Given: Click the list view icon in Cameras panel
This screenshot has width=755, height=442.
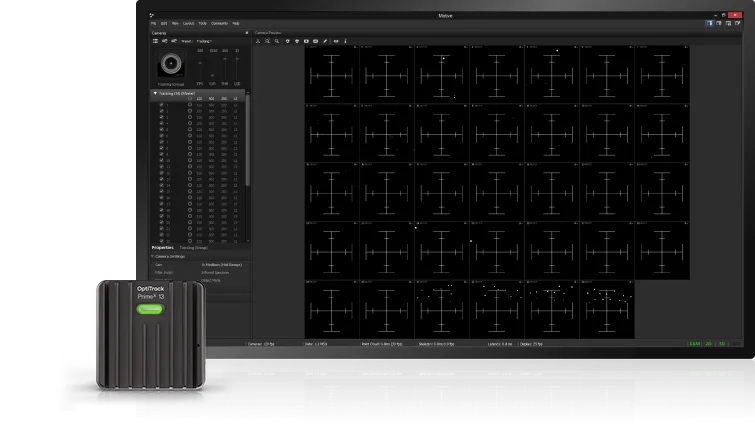Looking at the screenshot, I should [156, 41].
